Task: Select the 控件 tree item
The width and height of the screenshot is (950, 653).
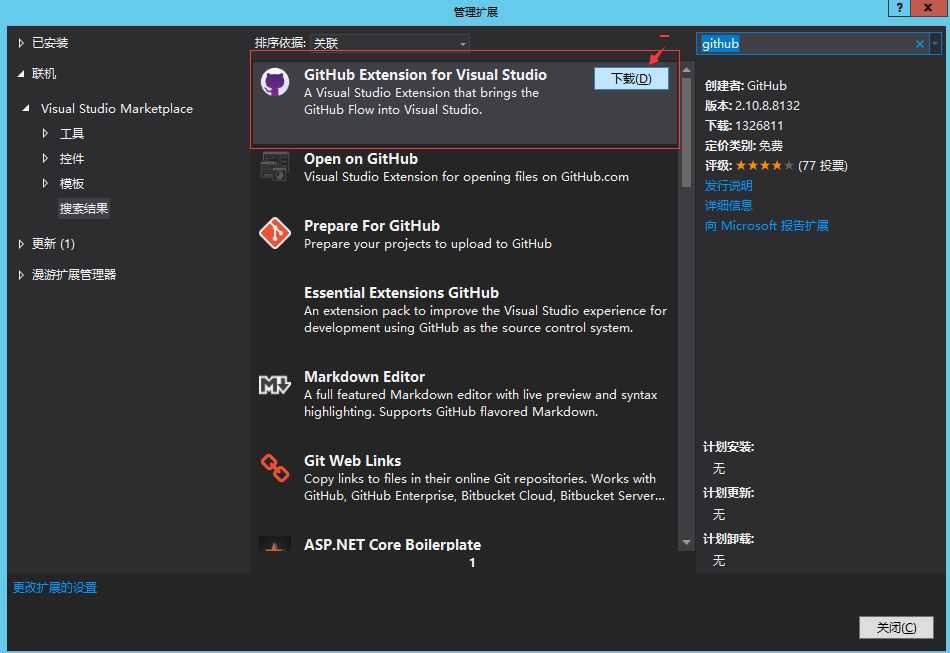Action: click(71, 159)
